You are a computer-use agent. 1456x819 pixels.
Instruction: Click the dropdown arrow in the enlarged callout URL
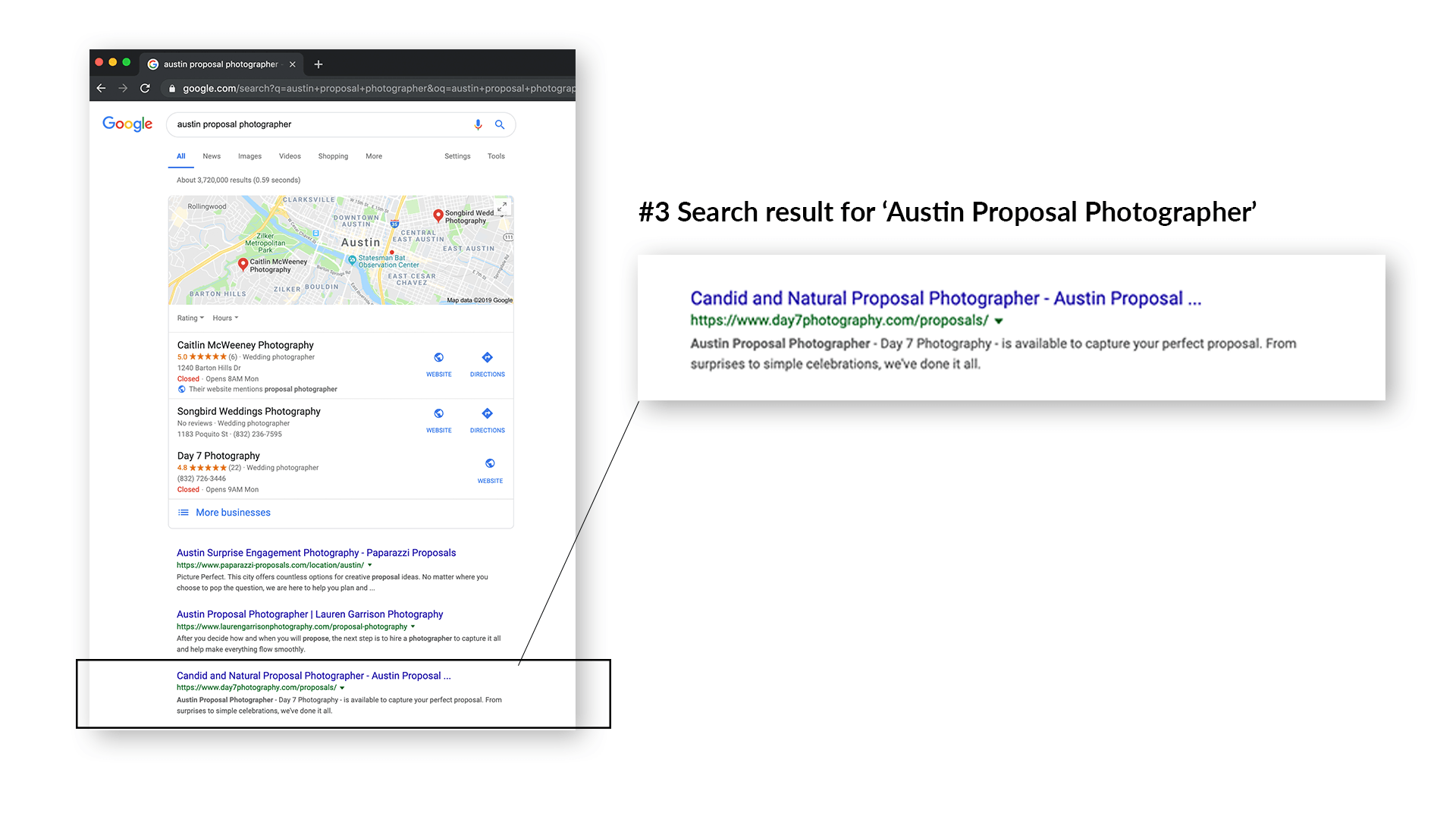pyautogui.click(x=999, y=322)
